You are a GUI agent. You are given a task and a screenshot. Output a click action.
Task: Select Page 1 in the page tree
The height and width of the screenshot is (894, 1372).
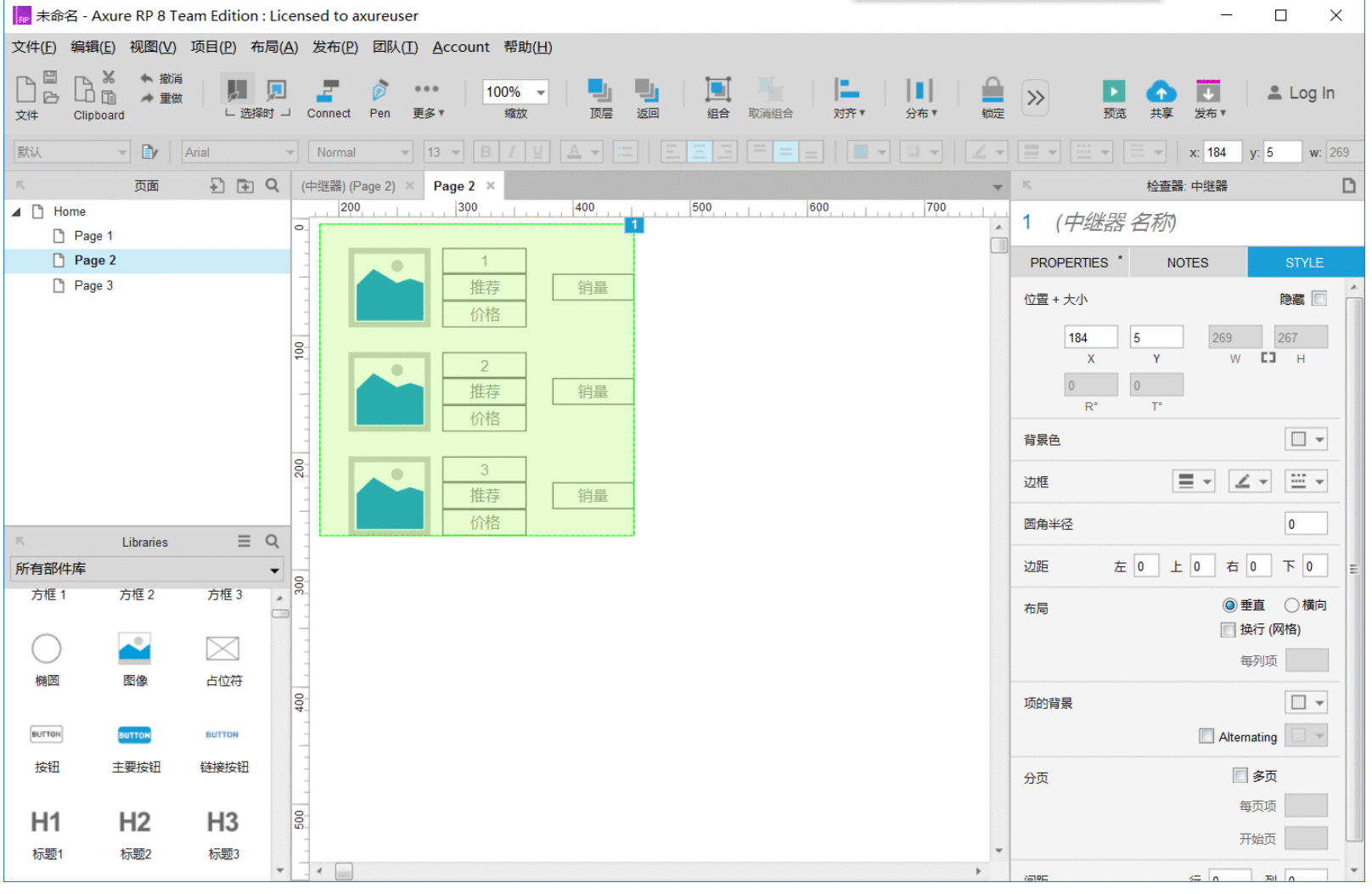[93, 236]
